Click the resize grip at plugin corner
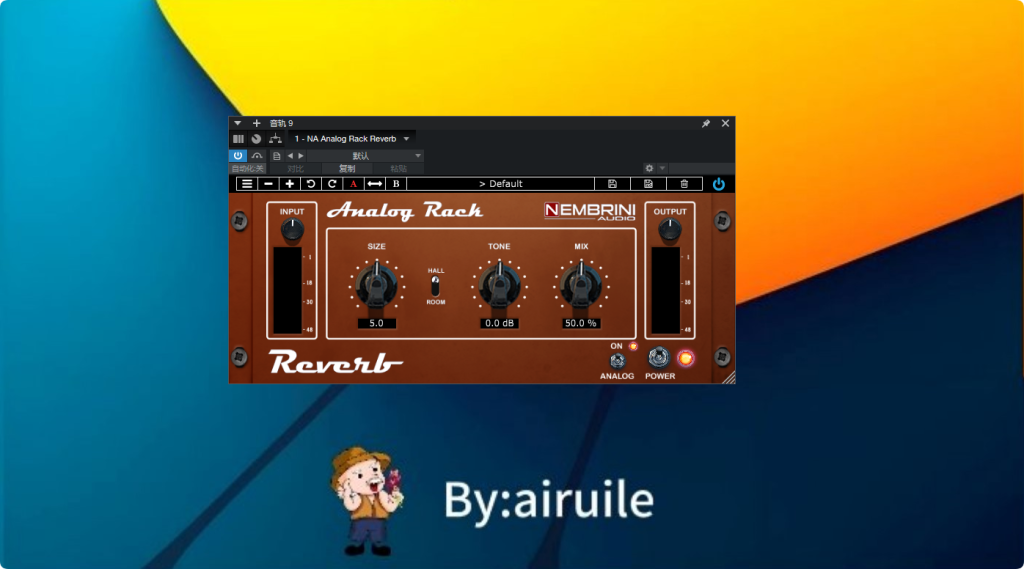Screen dimensions: 1024x569 [x=729, y=377]
